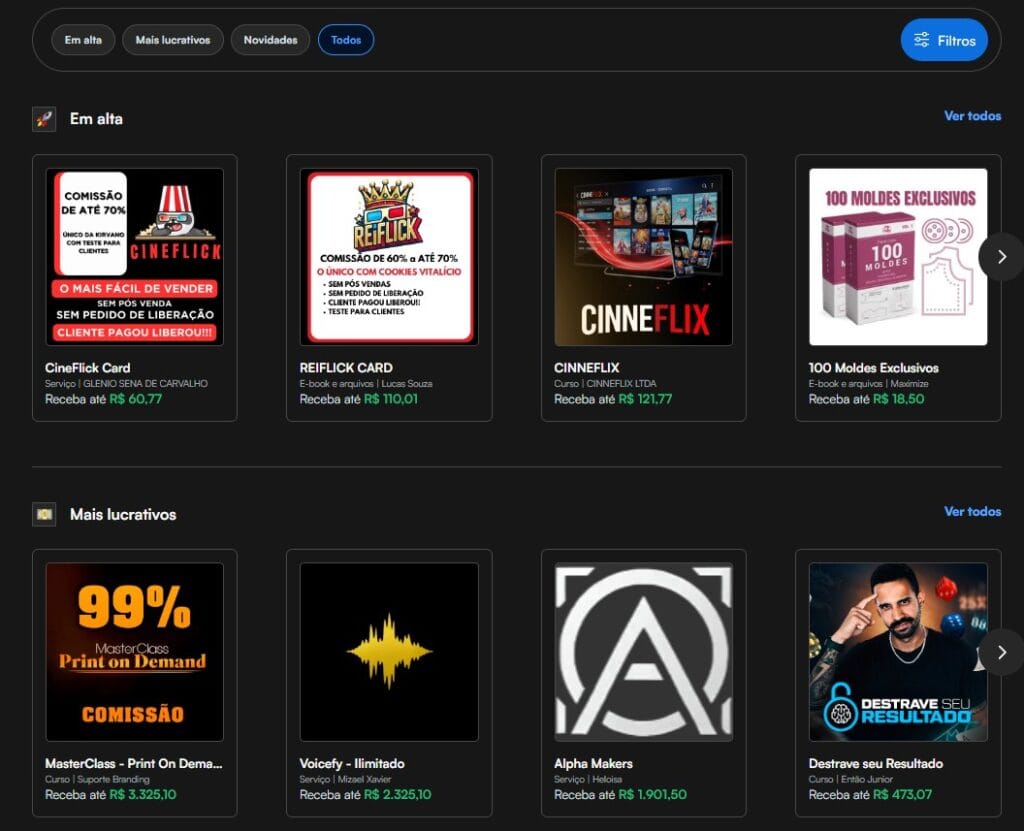The image size is (1024, 831).
Task: Click the 'CineFlick Card' product title
Action: click(x=88, y=368)
